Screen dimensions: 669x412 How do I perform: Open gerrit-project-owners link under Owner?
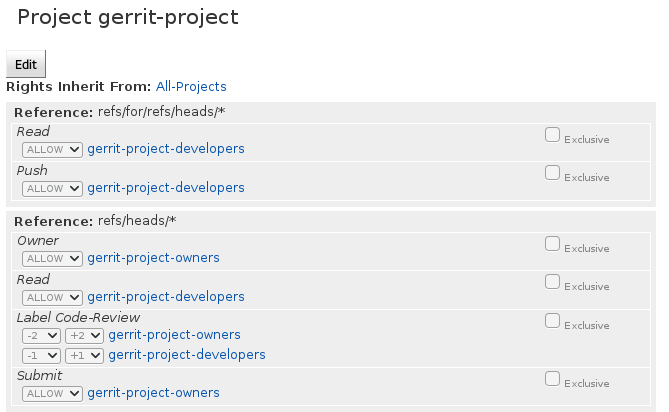[154, 258]
